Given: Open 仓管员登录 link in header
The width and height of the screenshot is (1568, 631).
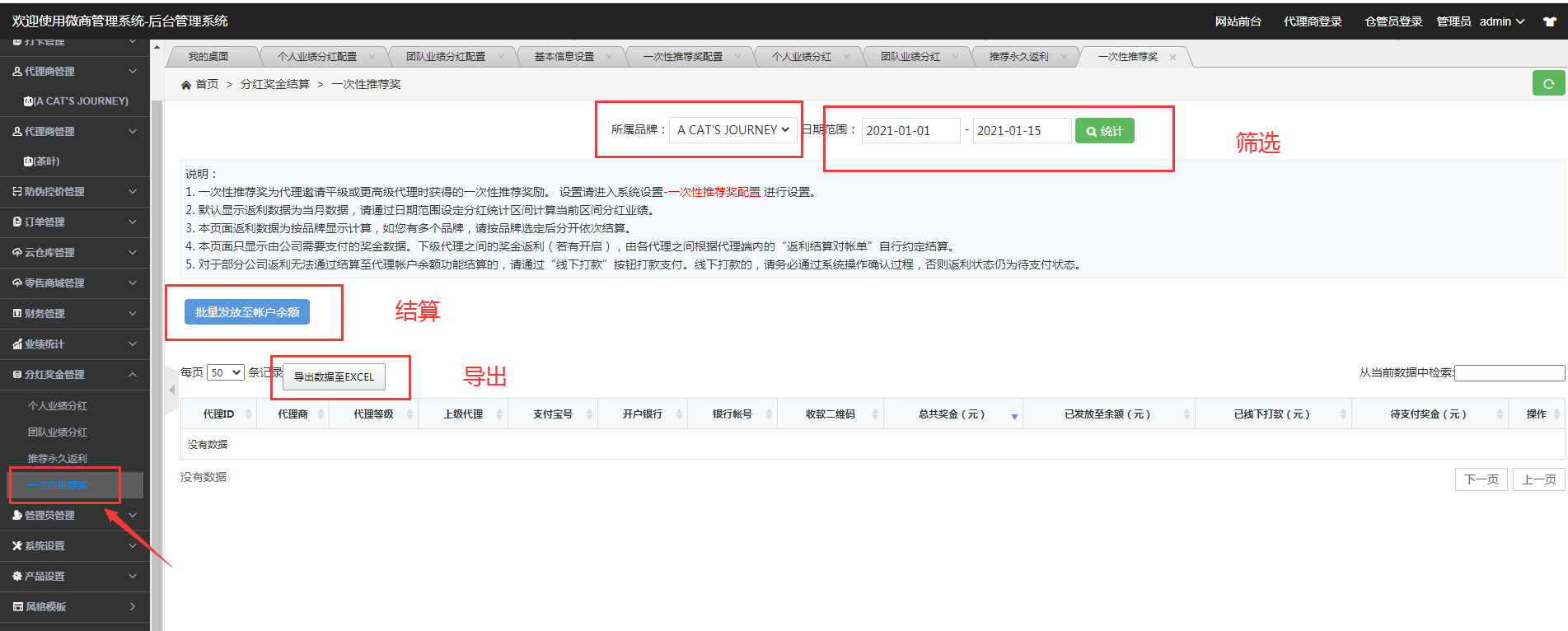Looking at the screenshot, I should (1393, 21).
